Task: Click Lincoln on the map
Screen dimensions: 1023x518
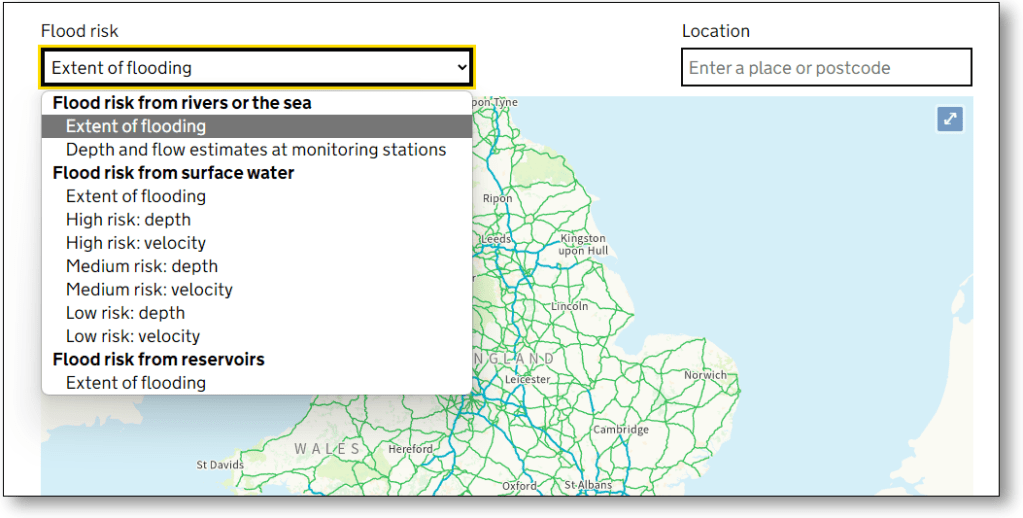Action: pos(570,306)
